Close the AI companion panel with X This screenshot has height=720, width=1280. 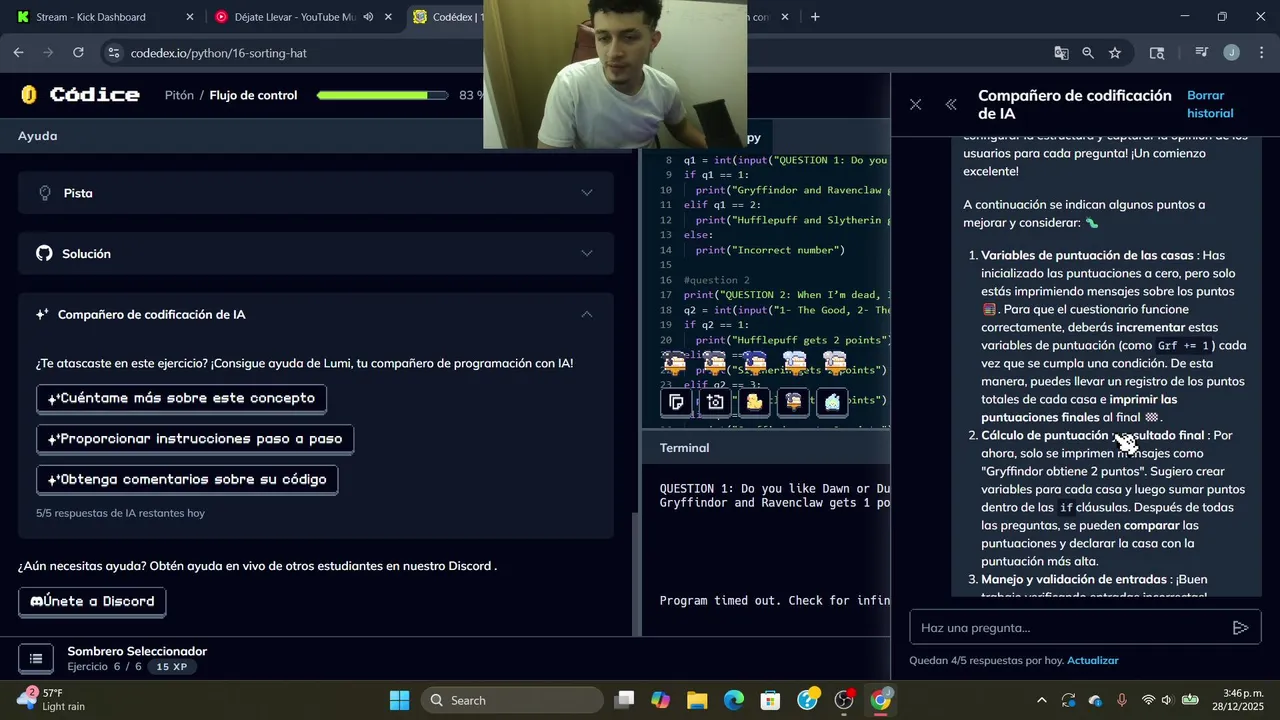915,104
